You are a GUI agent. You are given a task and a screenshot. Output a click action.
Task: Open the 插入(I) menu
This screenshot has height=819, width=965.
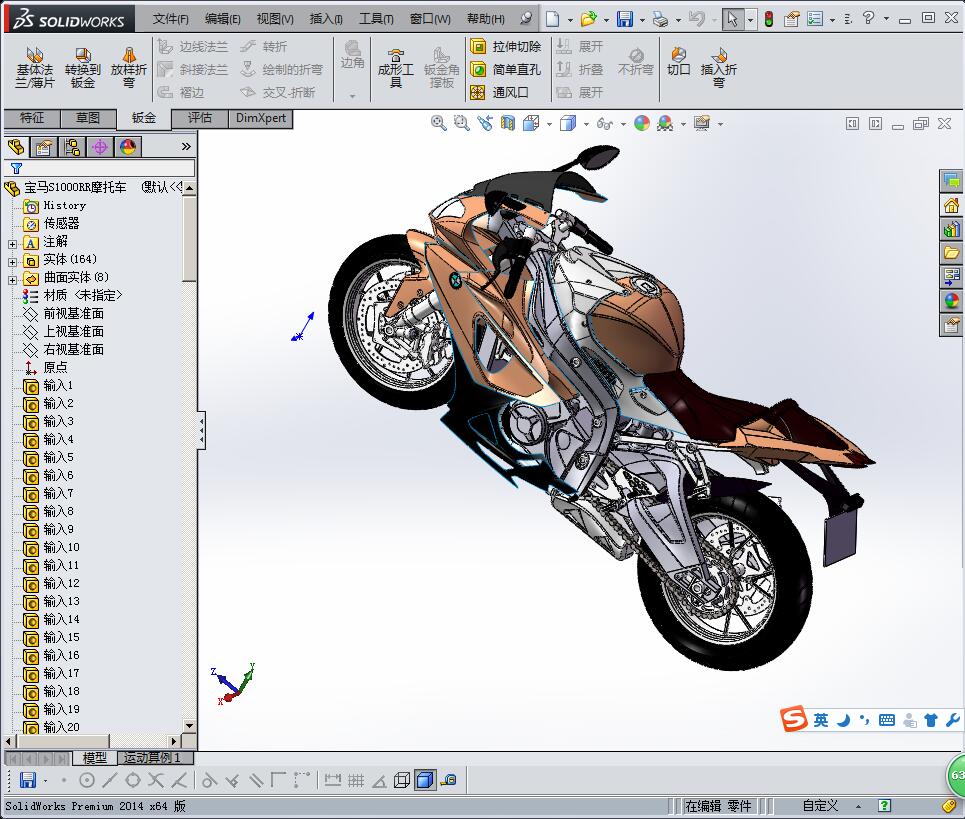click(326, 19)
